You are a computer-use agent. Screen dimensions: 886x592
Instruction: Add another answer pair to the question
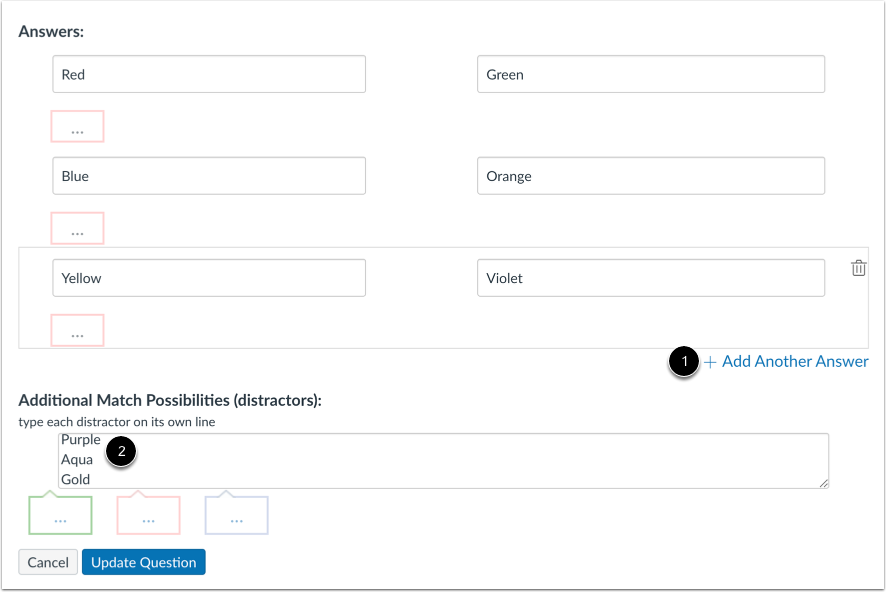pyautogui.click(x=794, y=361)
